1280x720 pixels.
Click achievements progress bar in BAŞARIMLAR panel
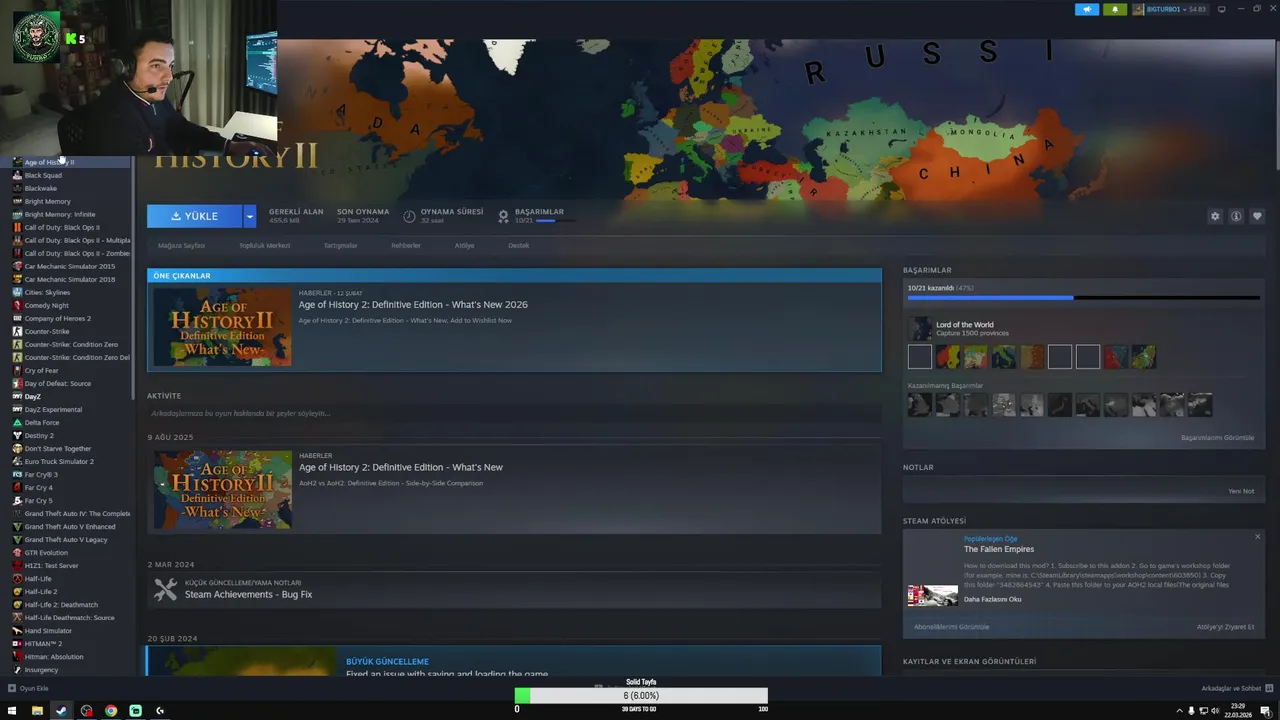click(1085, 297)
